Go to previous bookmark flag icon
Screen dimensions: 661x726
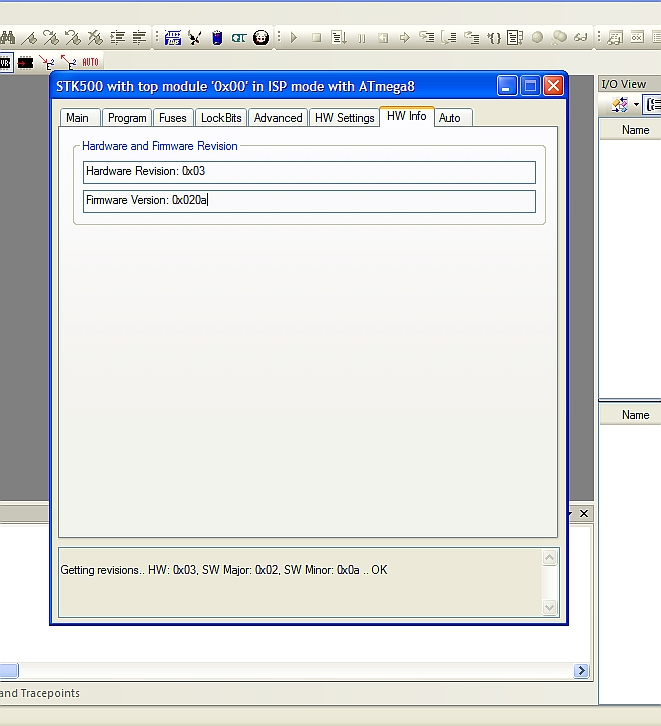(73, 38)
